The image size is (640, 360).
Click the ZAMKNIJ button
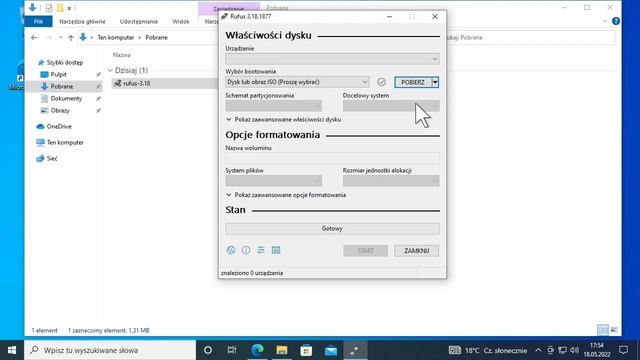coord(417,251)
